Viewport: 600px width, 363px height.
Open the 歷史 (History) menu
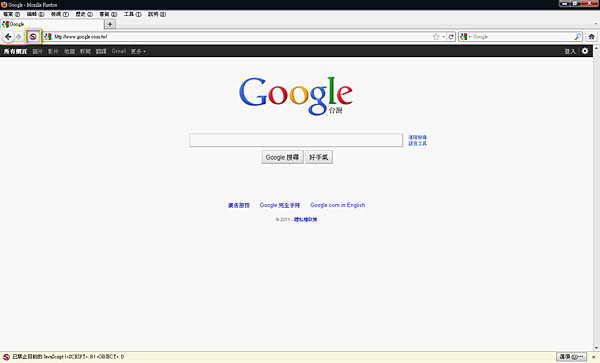pos(84,15)
